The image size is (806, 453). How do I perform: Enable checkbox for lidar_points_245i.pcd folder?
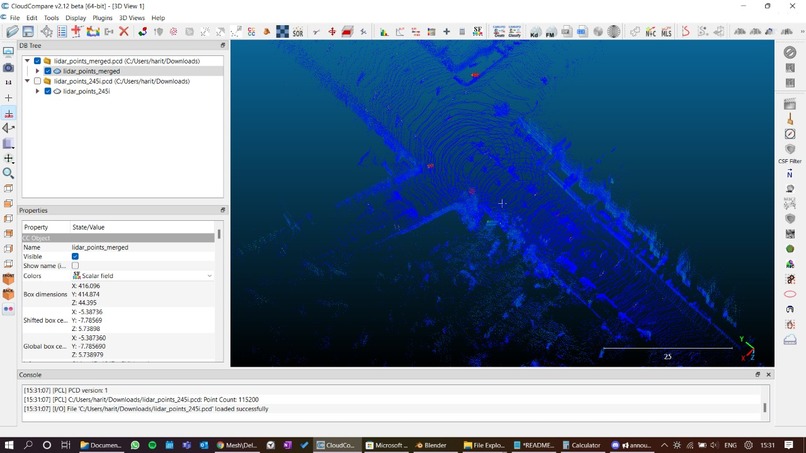[37, 81]
